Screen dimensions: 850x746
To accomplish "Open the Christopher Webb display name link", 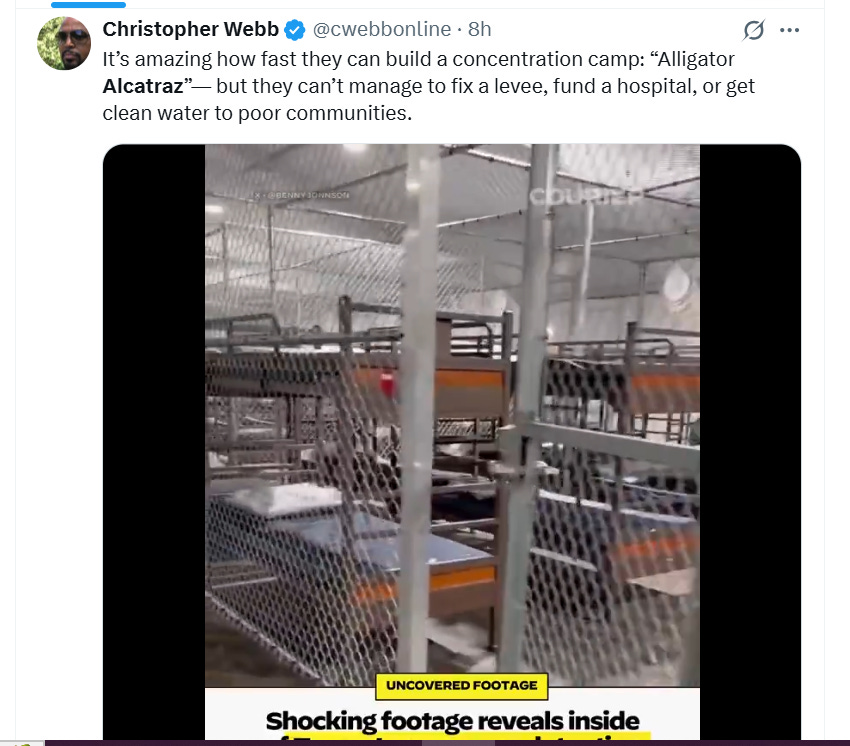I will 190,29.
